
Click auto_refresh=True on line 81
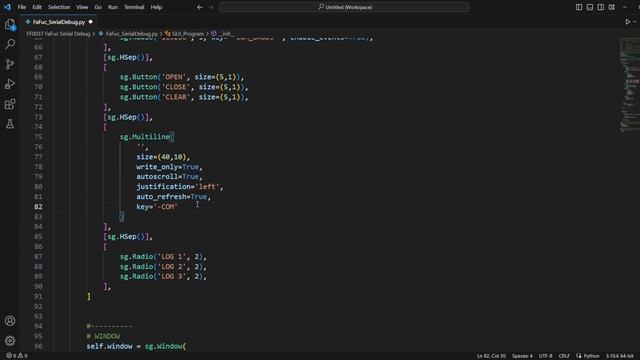click(171, 197)
